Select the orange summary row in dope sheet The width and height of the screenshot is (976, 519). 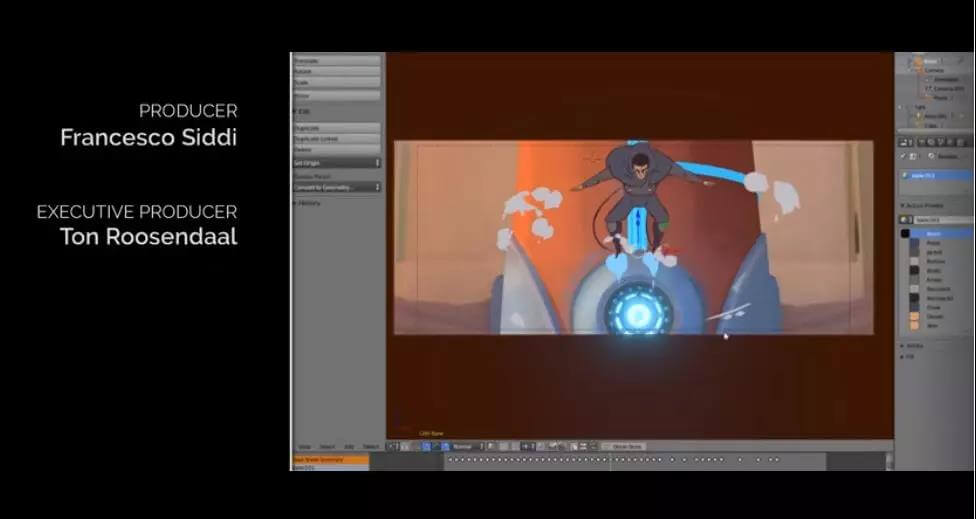[331, 459]
